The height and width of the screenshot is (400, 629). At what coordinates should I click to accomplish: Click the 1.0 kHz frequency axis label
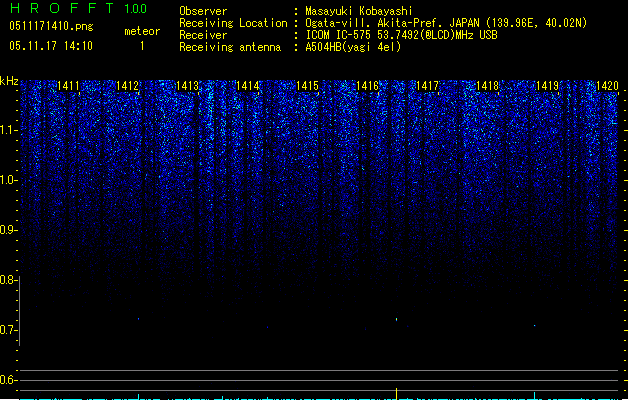click(8, 180)
